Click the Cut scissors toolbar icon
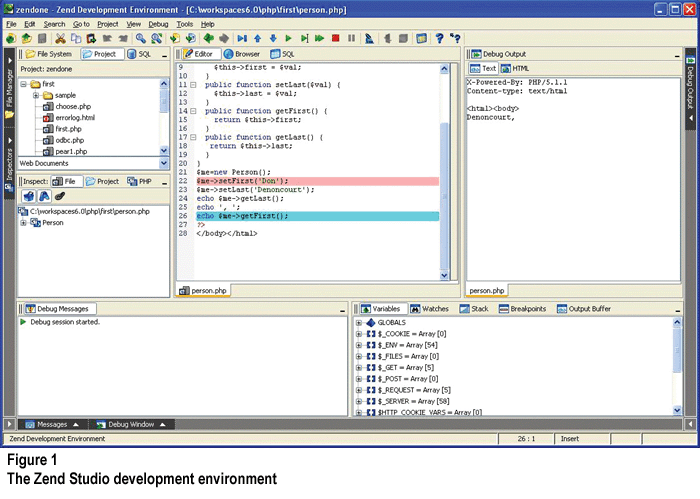 pos(60,38)
